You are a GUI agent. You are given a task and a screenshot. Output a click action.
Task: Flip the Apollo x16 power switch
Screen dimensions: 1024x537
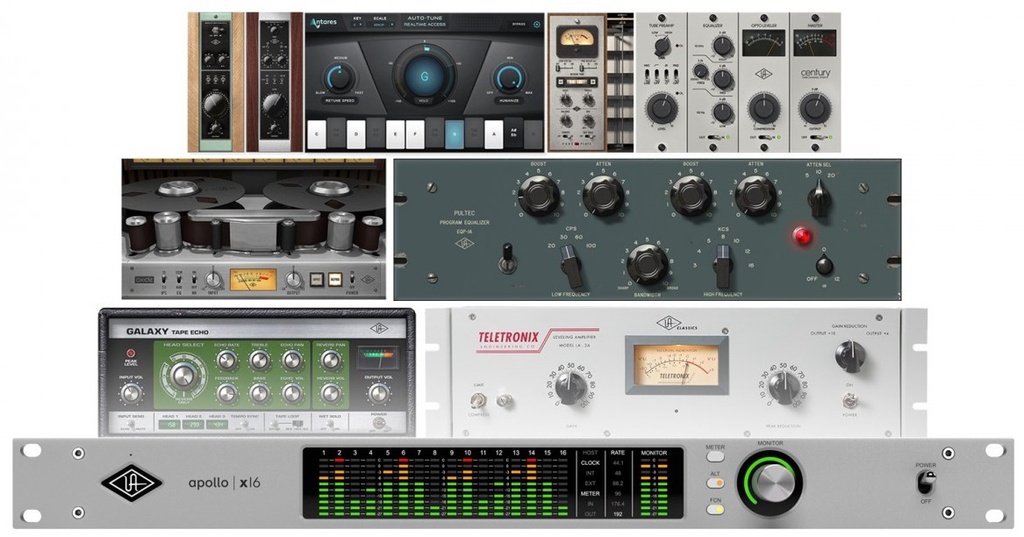pos(926,483)
